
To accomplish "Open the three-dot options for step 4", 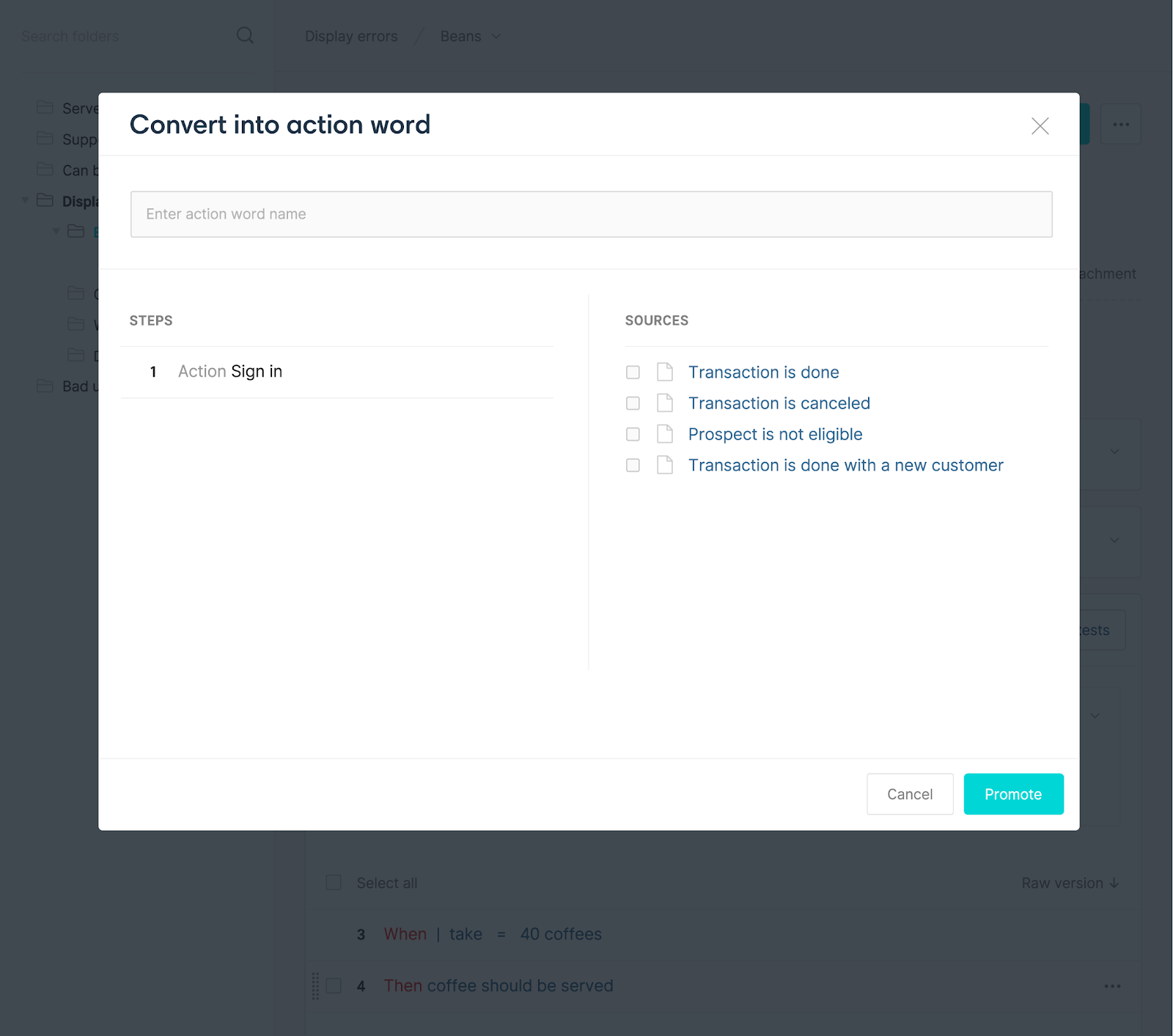I will click(1112, 986).
